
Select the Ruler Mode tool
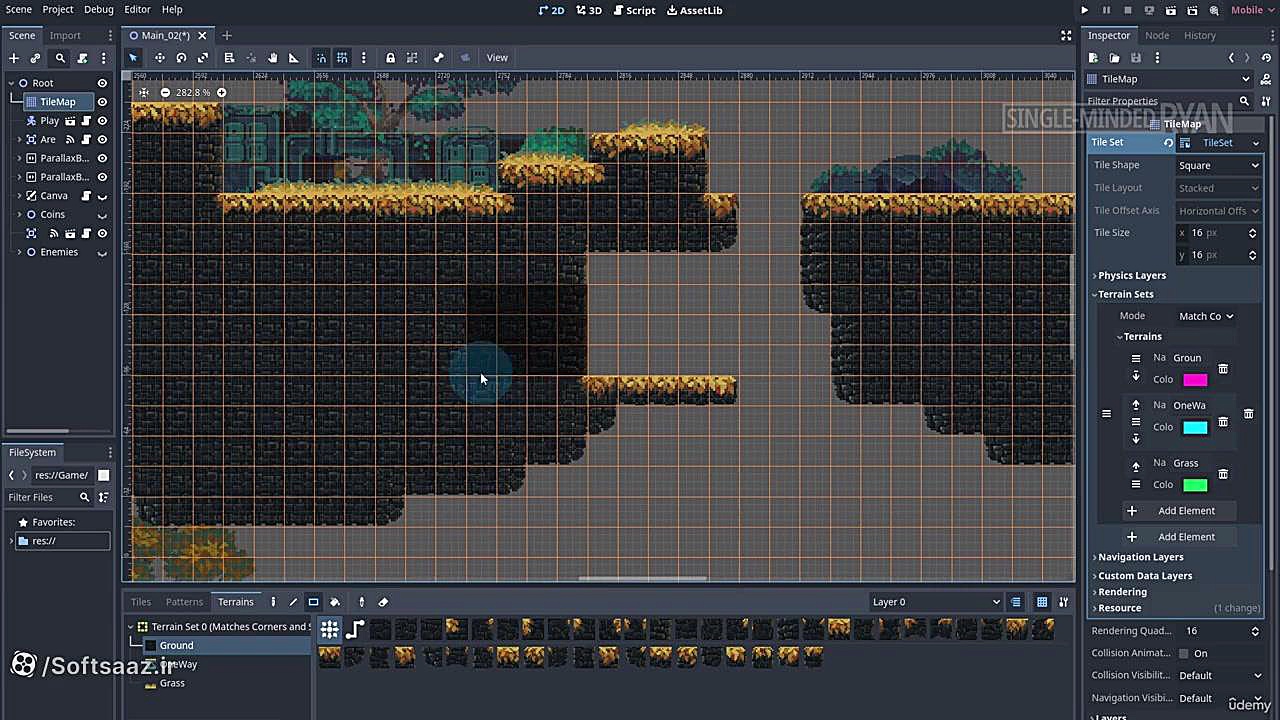click(x=293, y=58)
